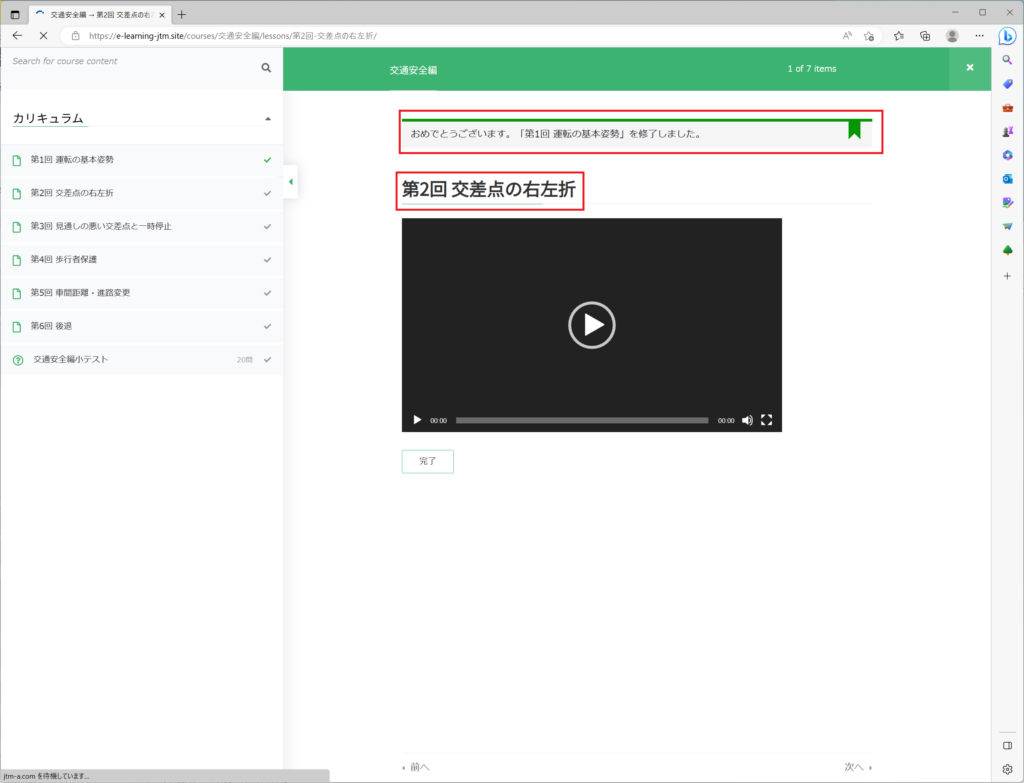
Task: Click the browser back arrow
Action: (17, 35)
